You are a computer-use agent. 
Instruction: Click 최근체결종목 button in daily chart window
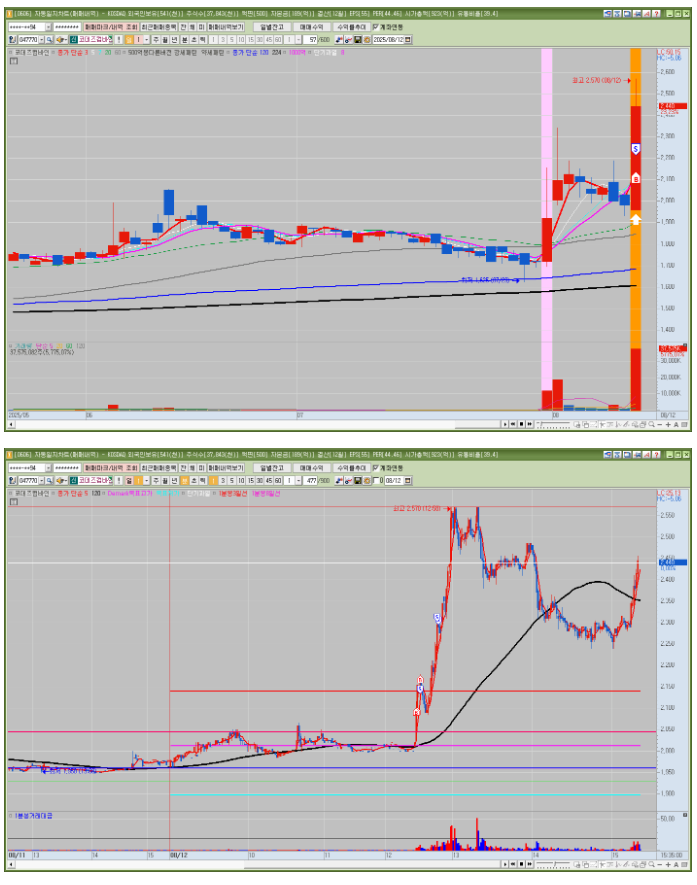tap(159, 27)
